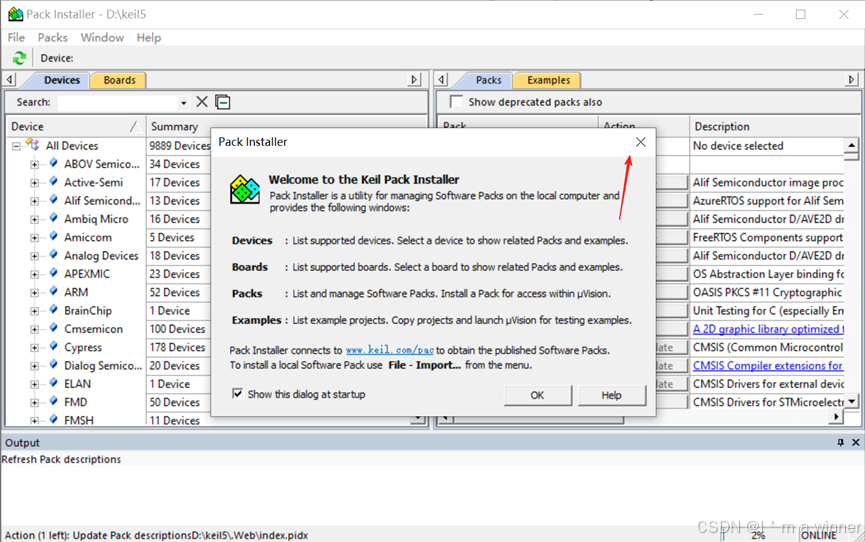This screenshot has width=865, height=542.
Task: Open the Search dropdown arrow
Action: [183, 103]
